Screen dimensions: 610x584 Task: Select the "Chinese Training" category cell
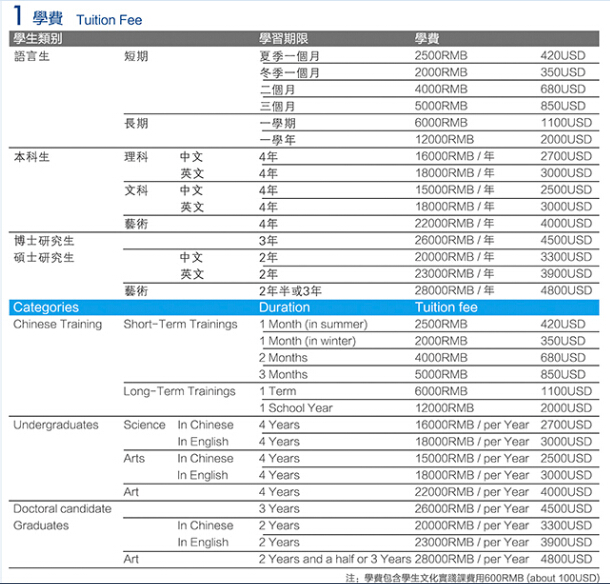click(58, 324)
